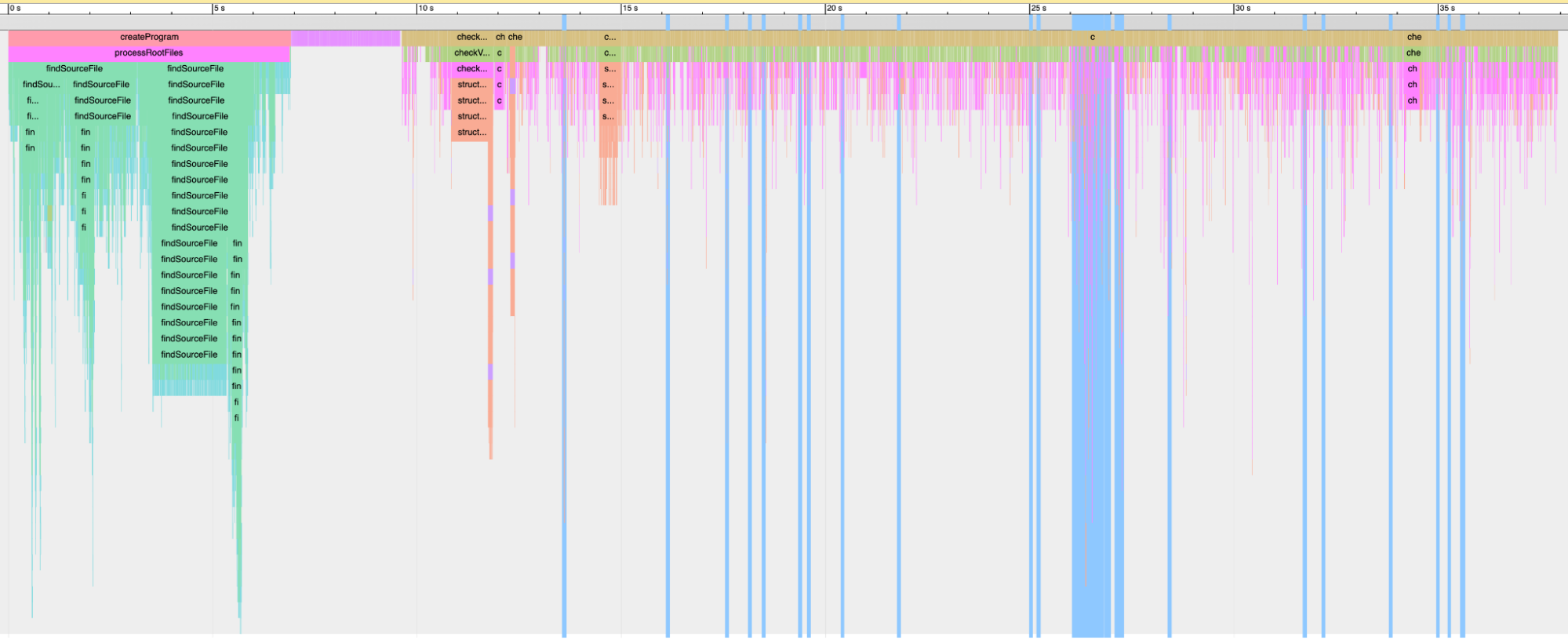Select the unlabeled purple bar after createProgram

pos(346,37)
